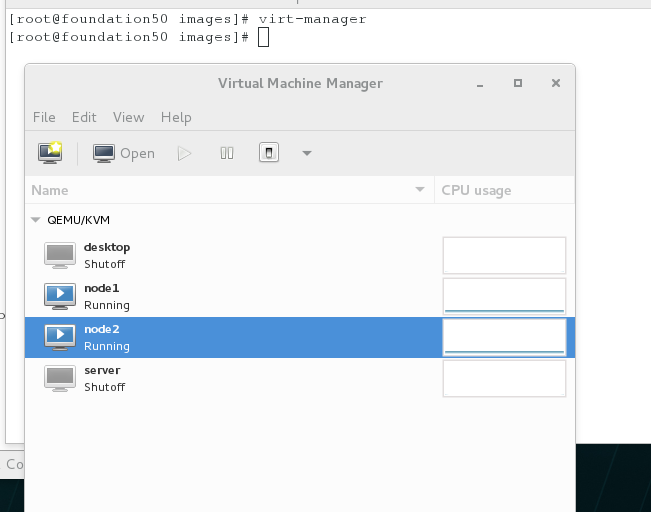Shut down VM using power icon

pyautogui.click(x=269, y=152)
